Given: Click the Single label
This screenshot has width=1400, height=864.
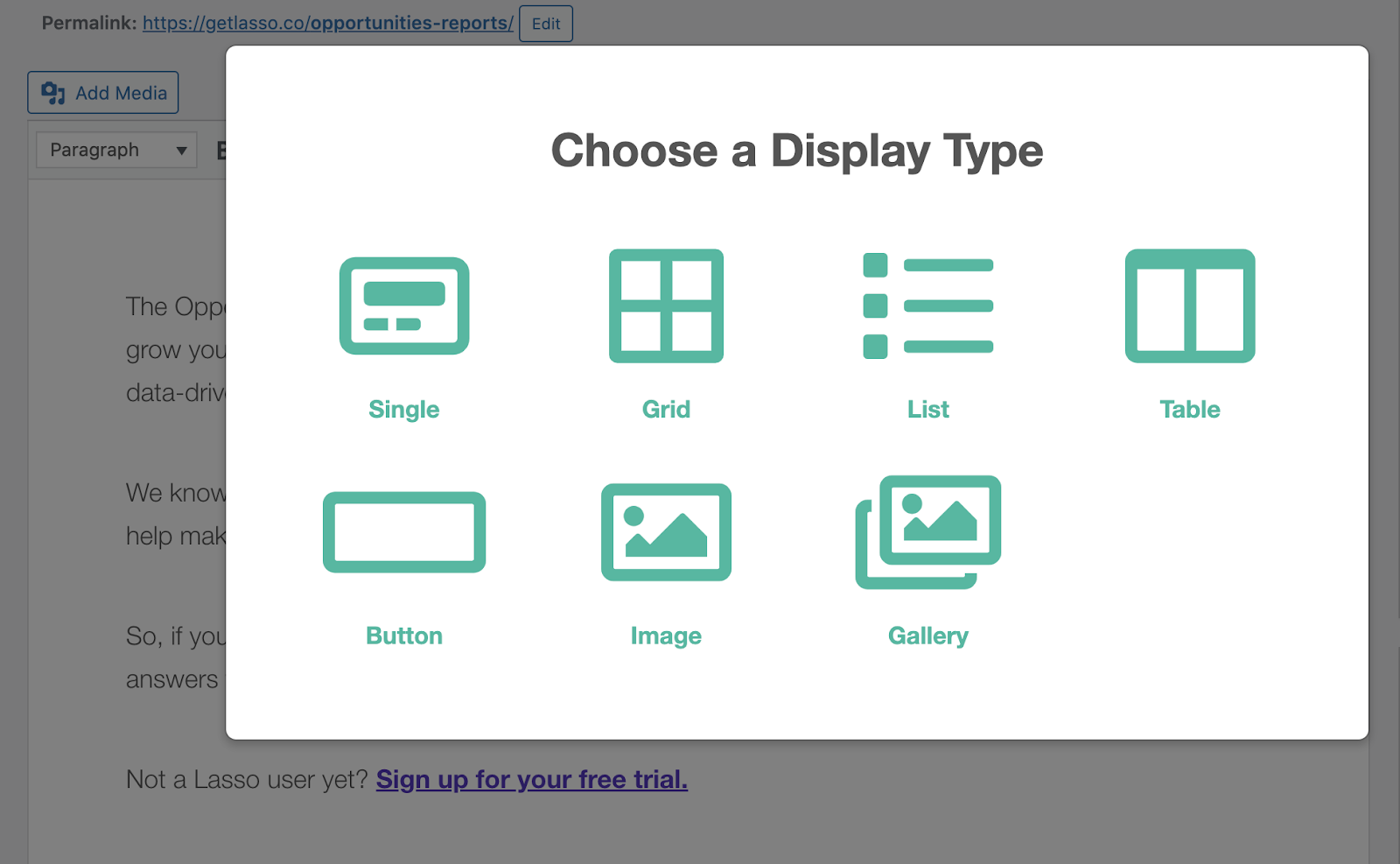Looking at the screenshot, I should (404, 410).
